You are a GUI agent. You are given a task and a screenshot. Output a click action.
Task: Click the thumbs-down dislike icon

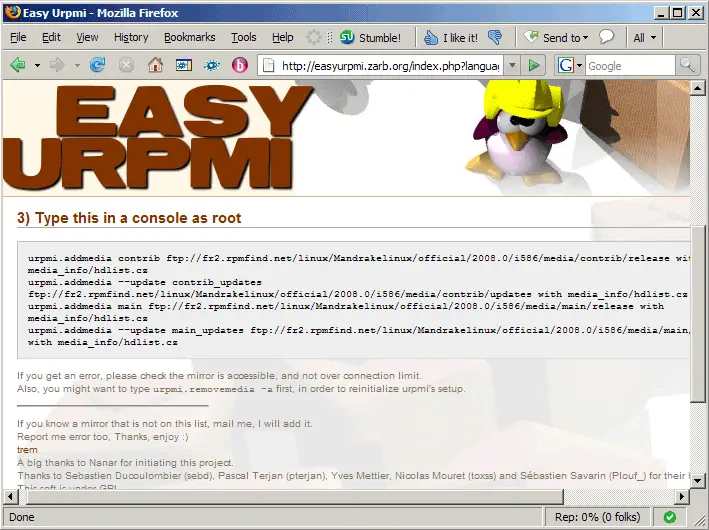pyautogui.click(x=495, y=38)
